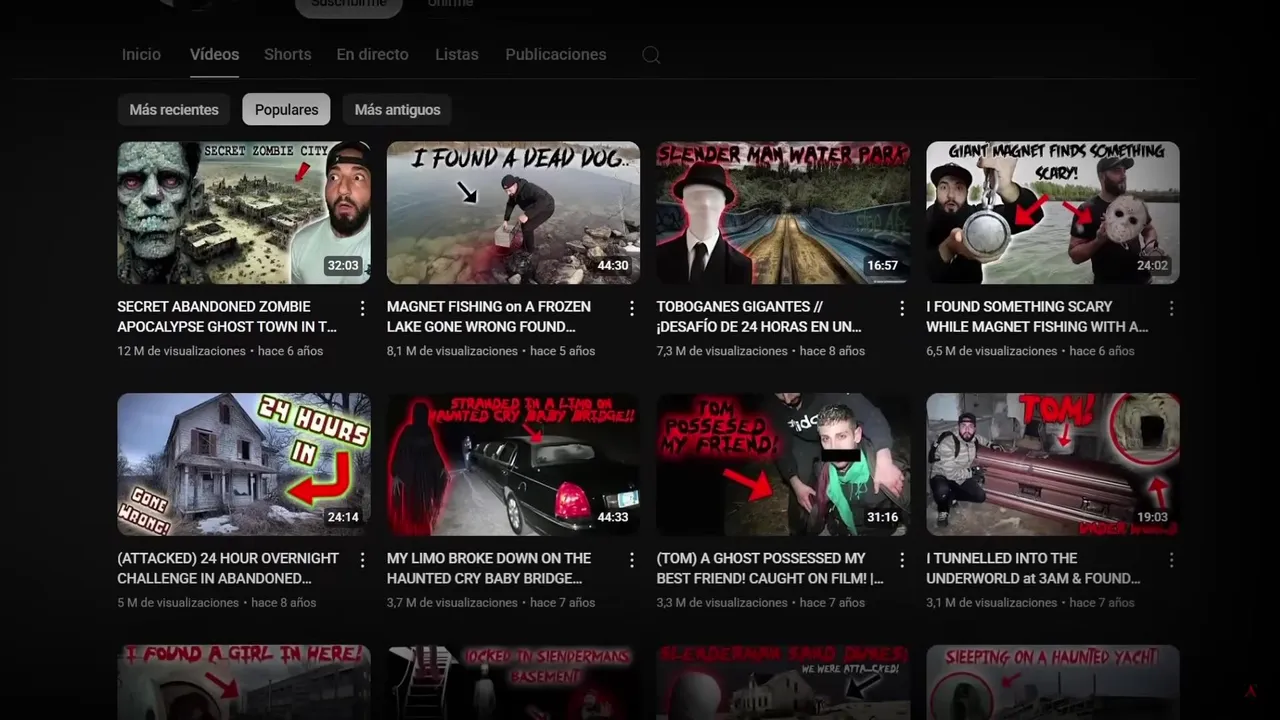
Task: Sort videos by Más antiguos
Action: click(397, 109)
